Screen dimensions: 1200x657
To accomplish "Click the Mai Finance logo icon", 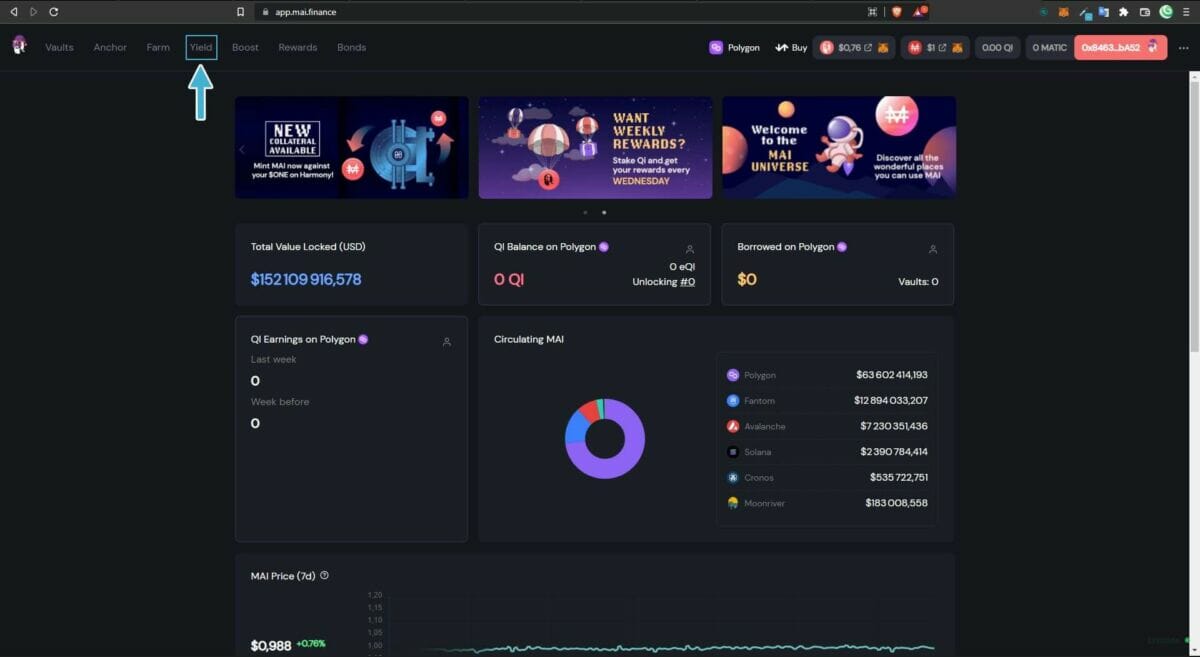I will click(x=19, y=46).
